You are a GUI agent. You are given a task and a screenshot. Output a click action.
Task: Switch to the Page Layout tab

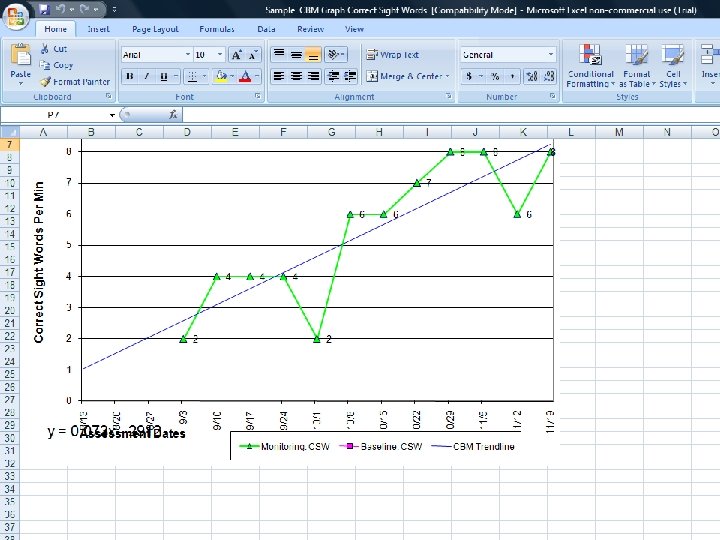[155, 29]
